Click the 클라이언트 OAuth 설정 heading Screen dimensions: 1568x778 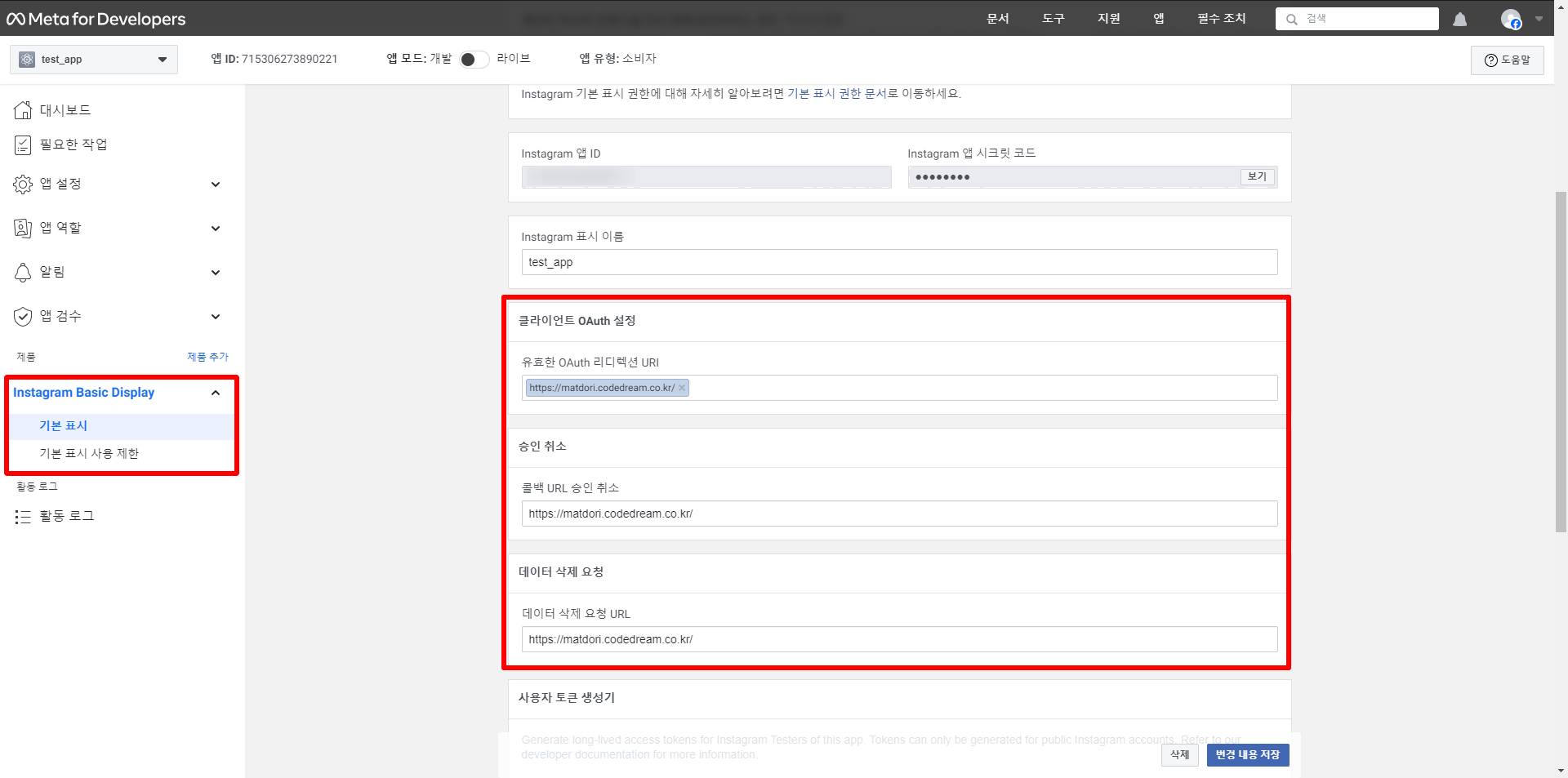click(577, 321)
